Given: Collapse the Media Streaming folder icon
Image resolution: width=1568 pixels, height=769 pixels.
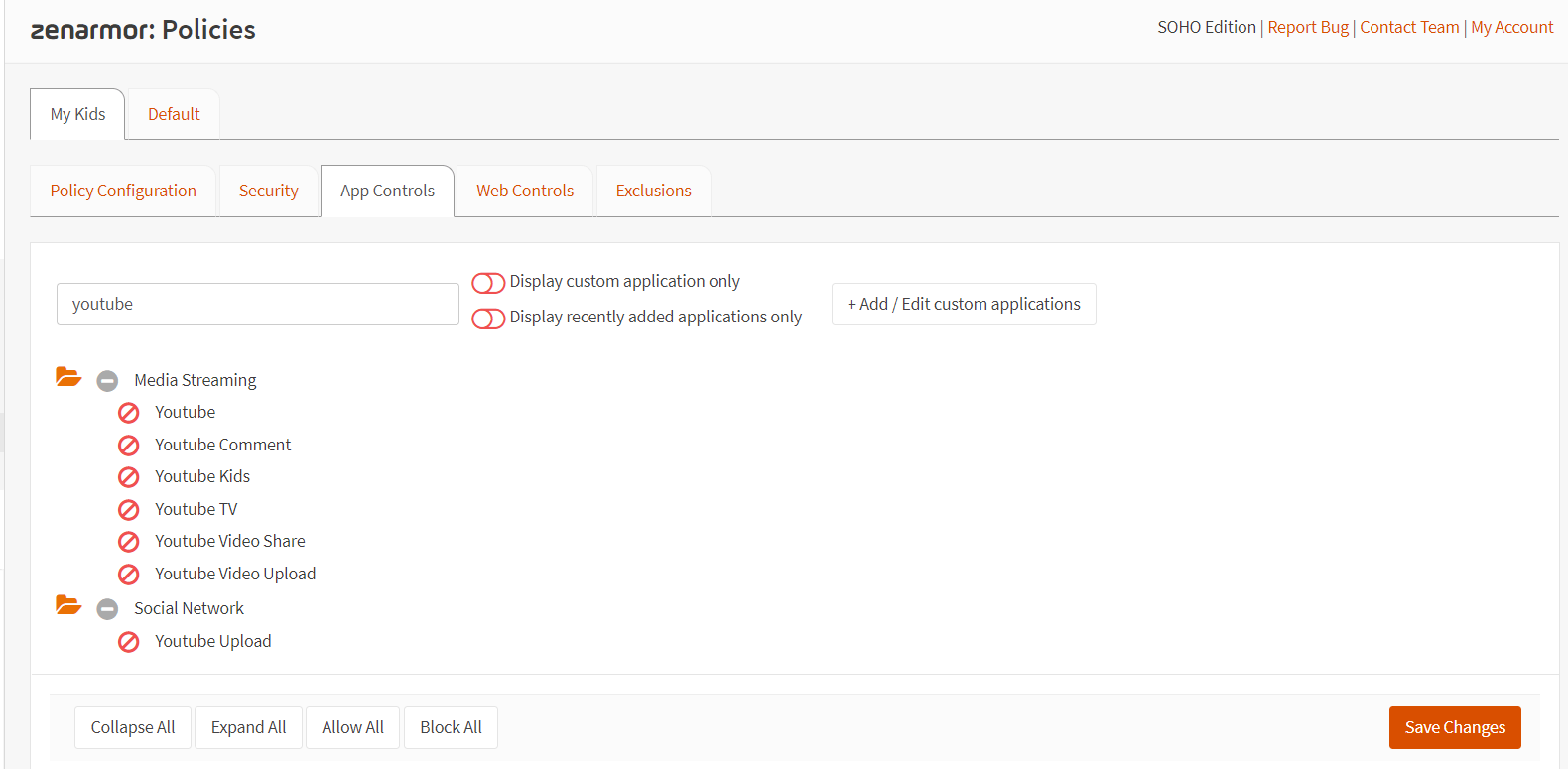Looking at the screenshot, I should (x=68, y=377).
